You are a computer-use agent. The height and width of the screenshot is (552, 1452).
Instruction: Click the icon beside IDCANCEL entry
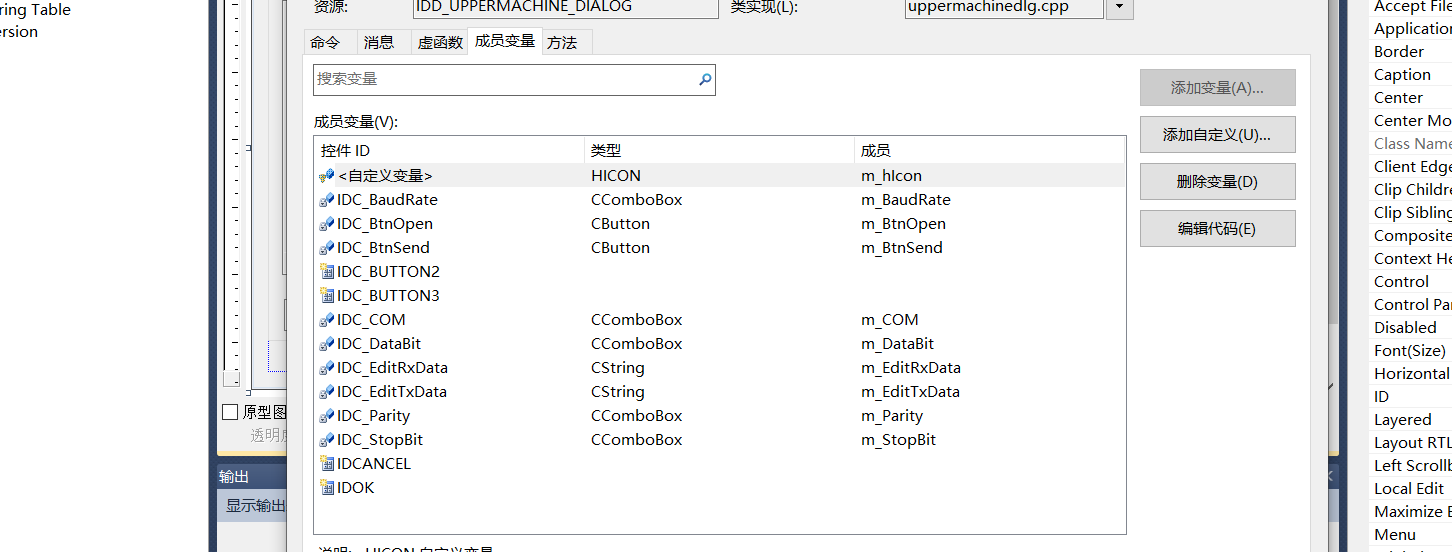click(326, 464)
